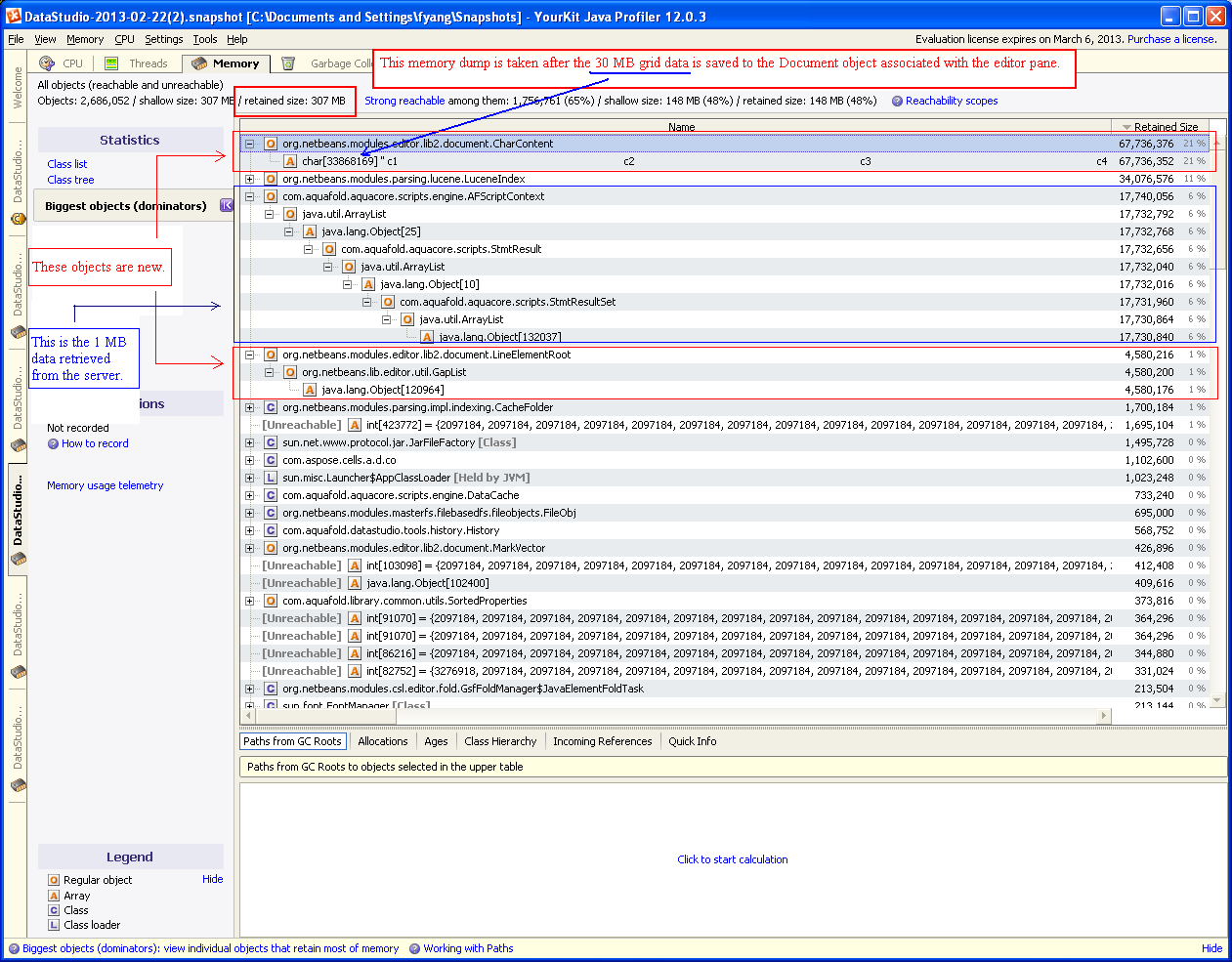Open the Settings menu
1232x962 pixels.
click(163, 39)
